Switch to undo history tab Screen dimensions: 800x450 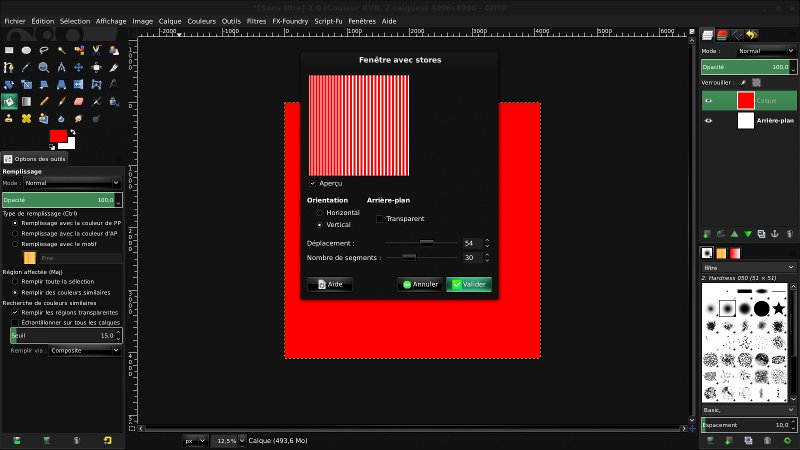coord(752,35)
